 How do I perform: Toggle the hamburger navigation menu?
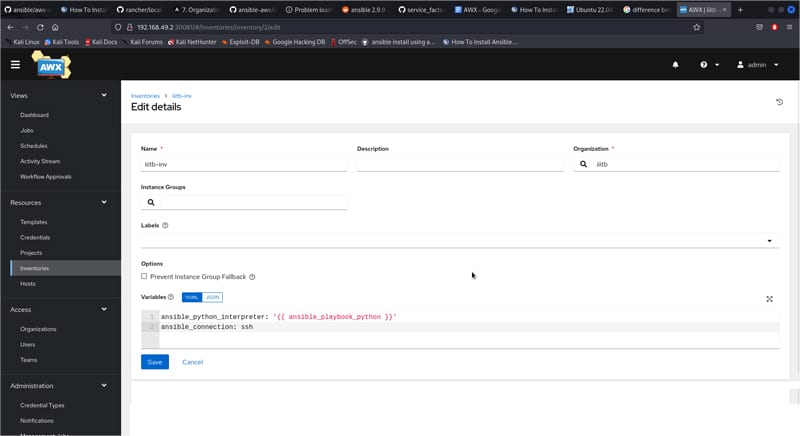click(x=15, y=64)
